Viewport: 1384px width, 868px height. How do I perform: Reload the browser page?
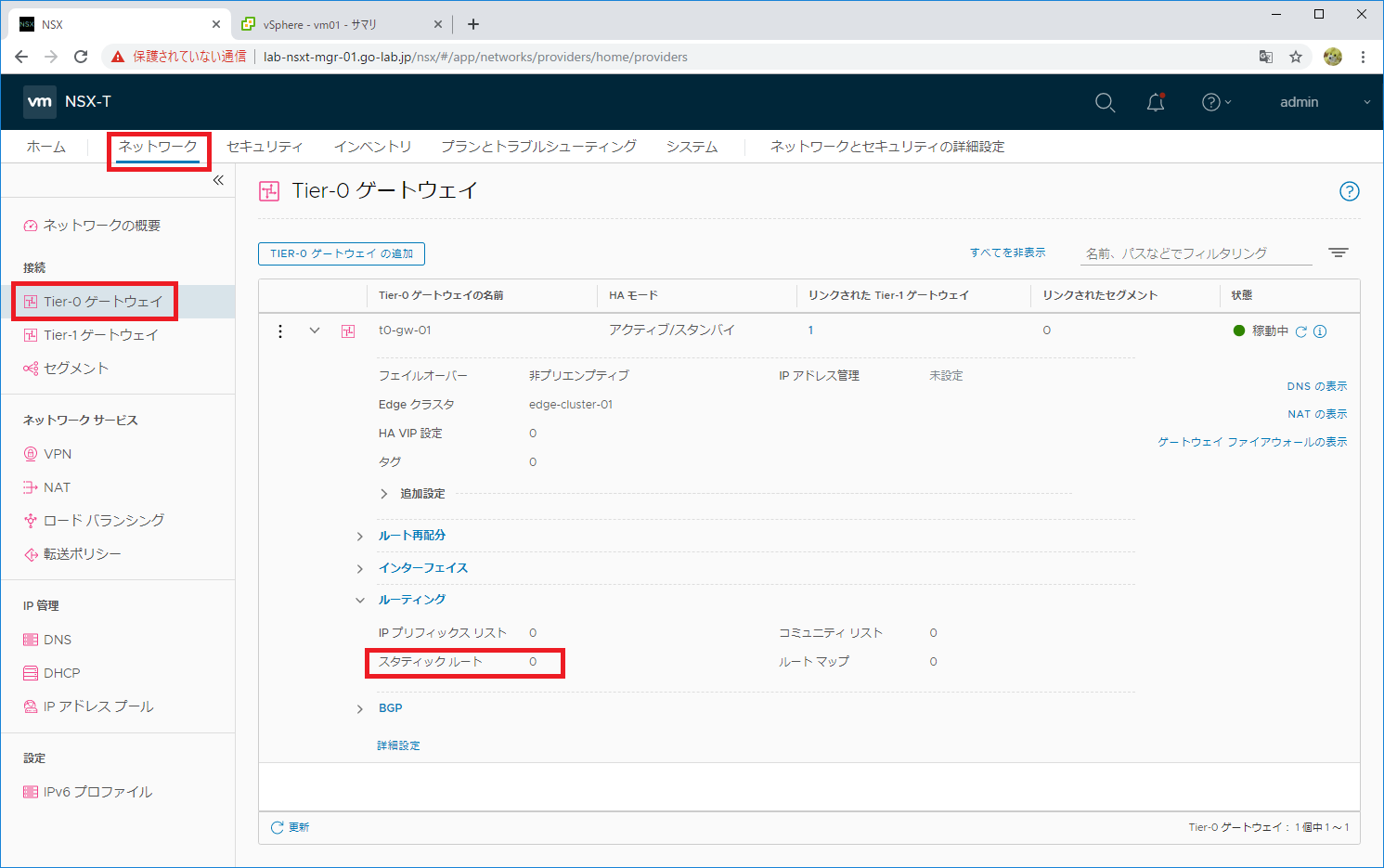81,57
